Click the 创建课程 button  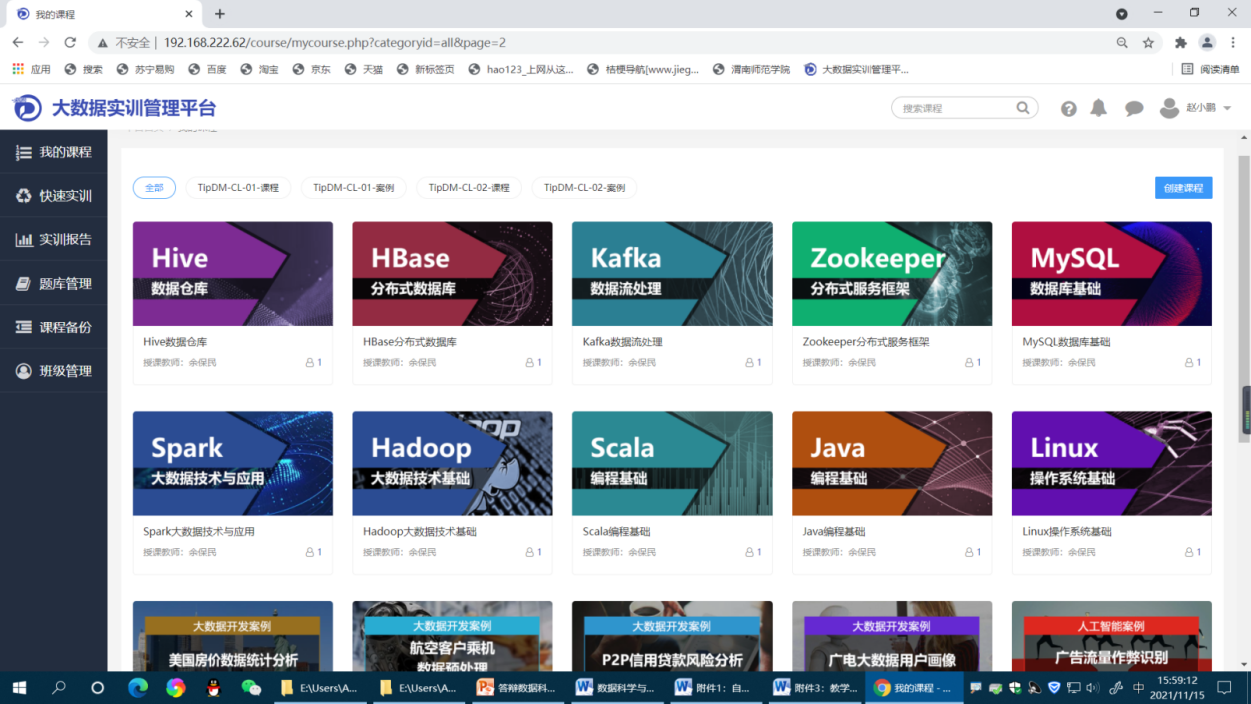[x=1183, y=188]
